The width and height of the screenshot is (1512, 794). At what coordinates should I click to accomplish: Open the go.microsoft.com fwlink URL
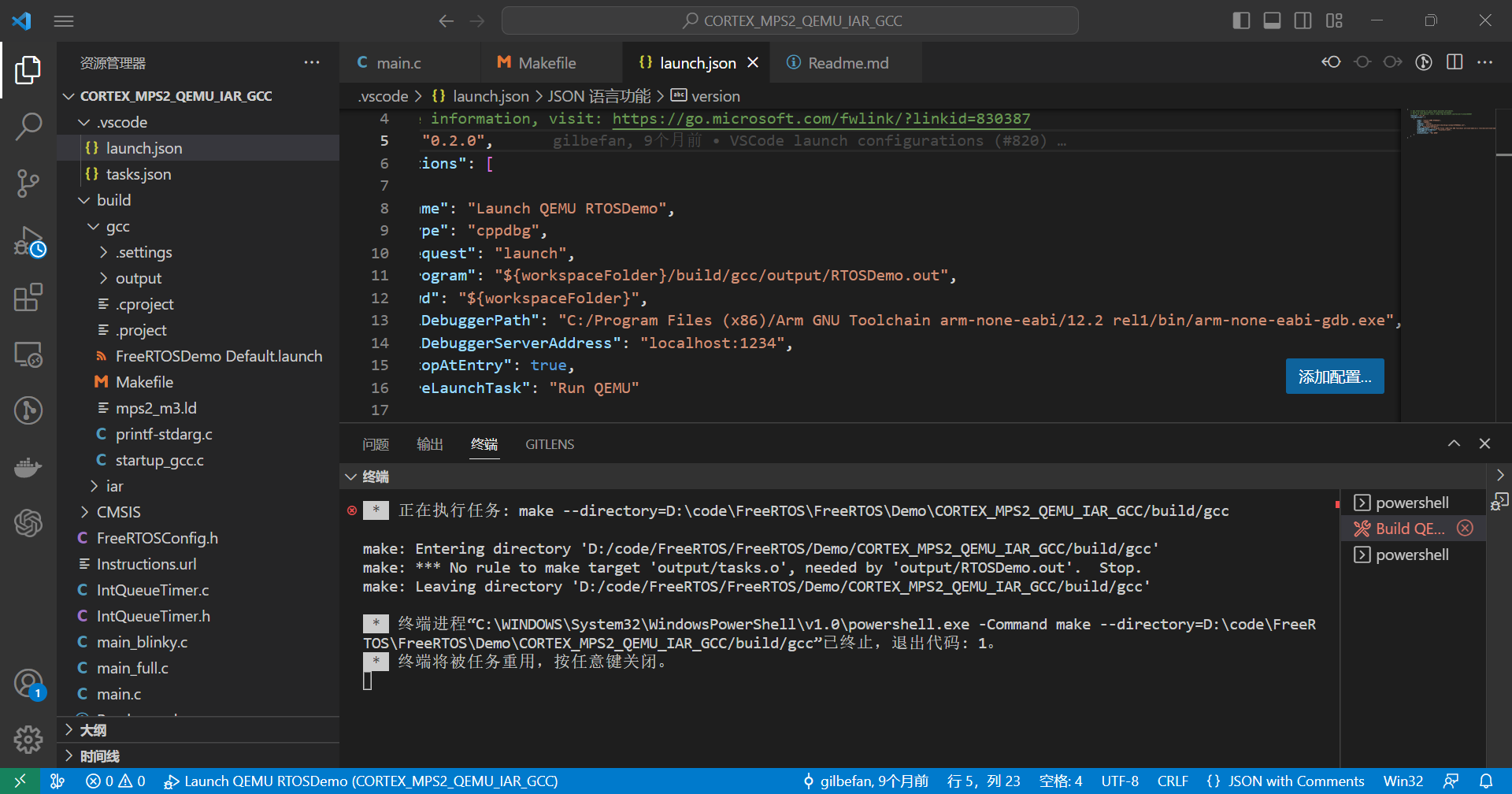pyautogui.click(x=821, y=118)
